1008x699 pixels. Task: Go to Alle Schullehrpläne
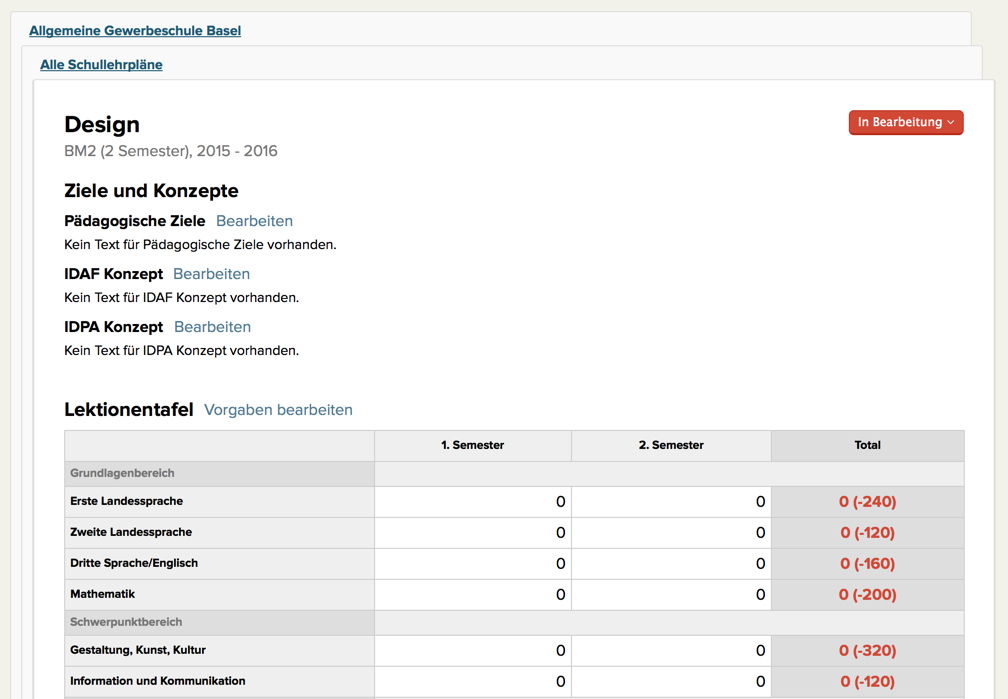pyautogui.click(x=101, y=65)
